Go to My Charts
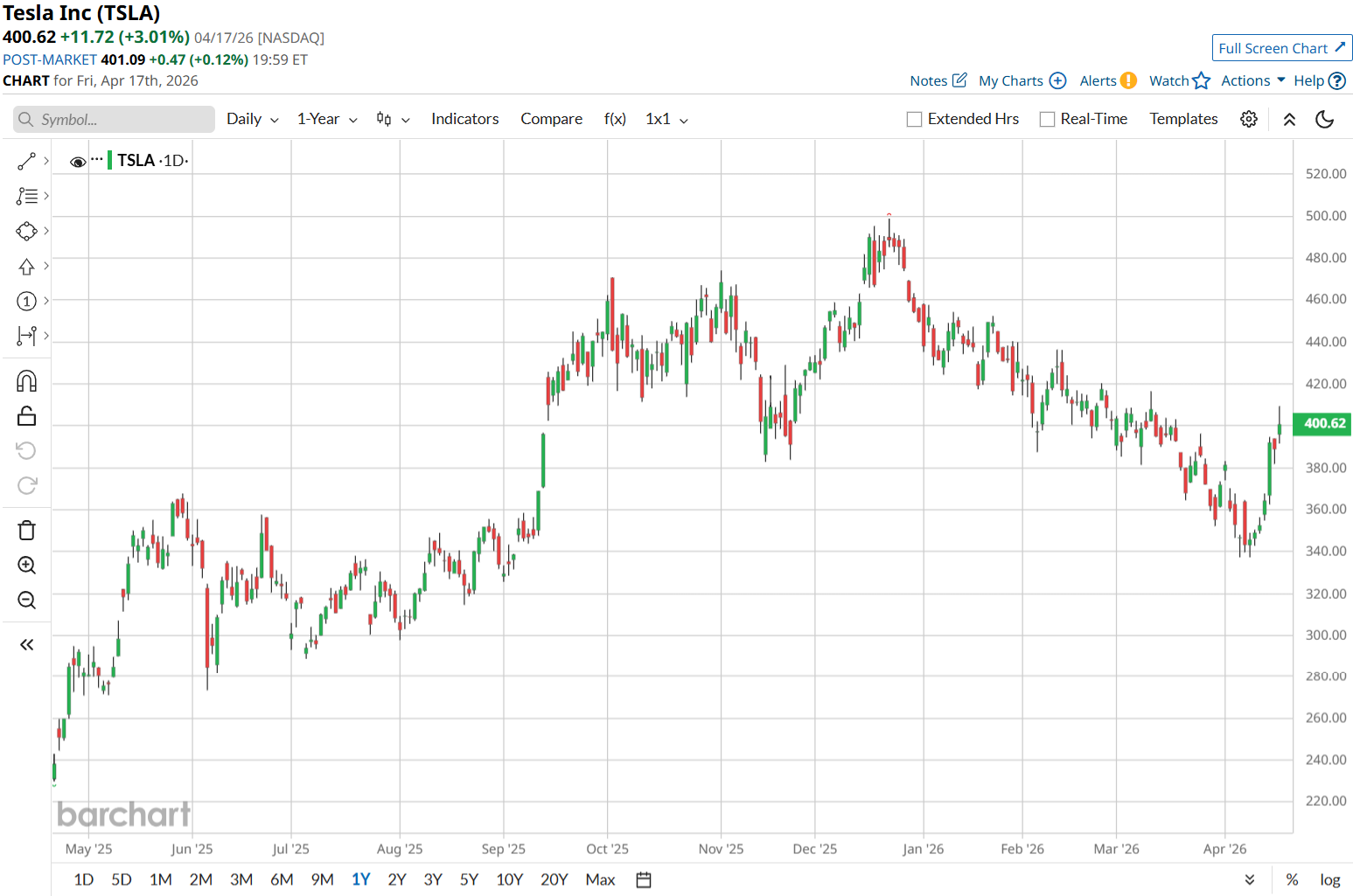The width and height of the screenshot is (1353, 896). click(1022, 80)
